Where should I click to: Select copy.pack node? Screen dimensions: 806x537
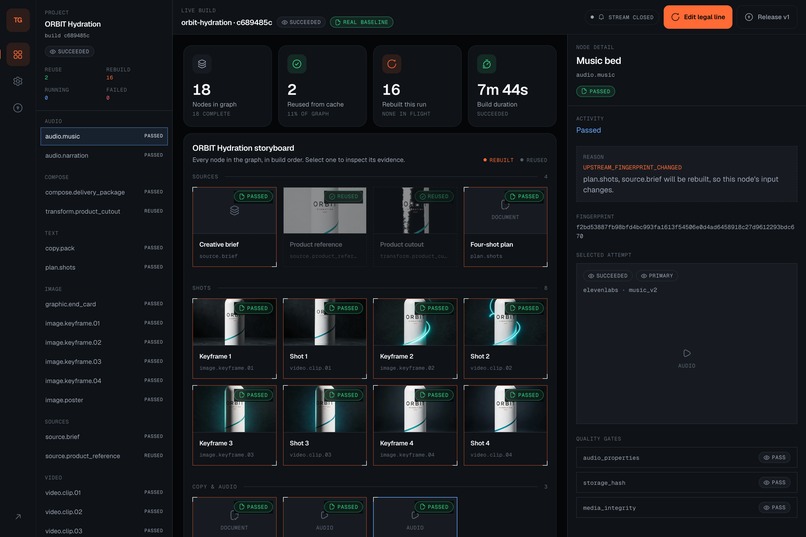(104, 248)
